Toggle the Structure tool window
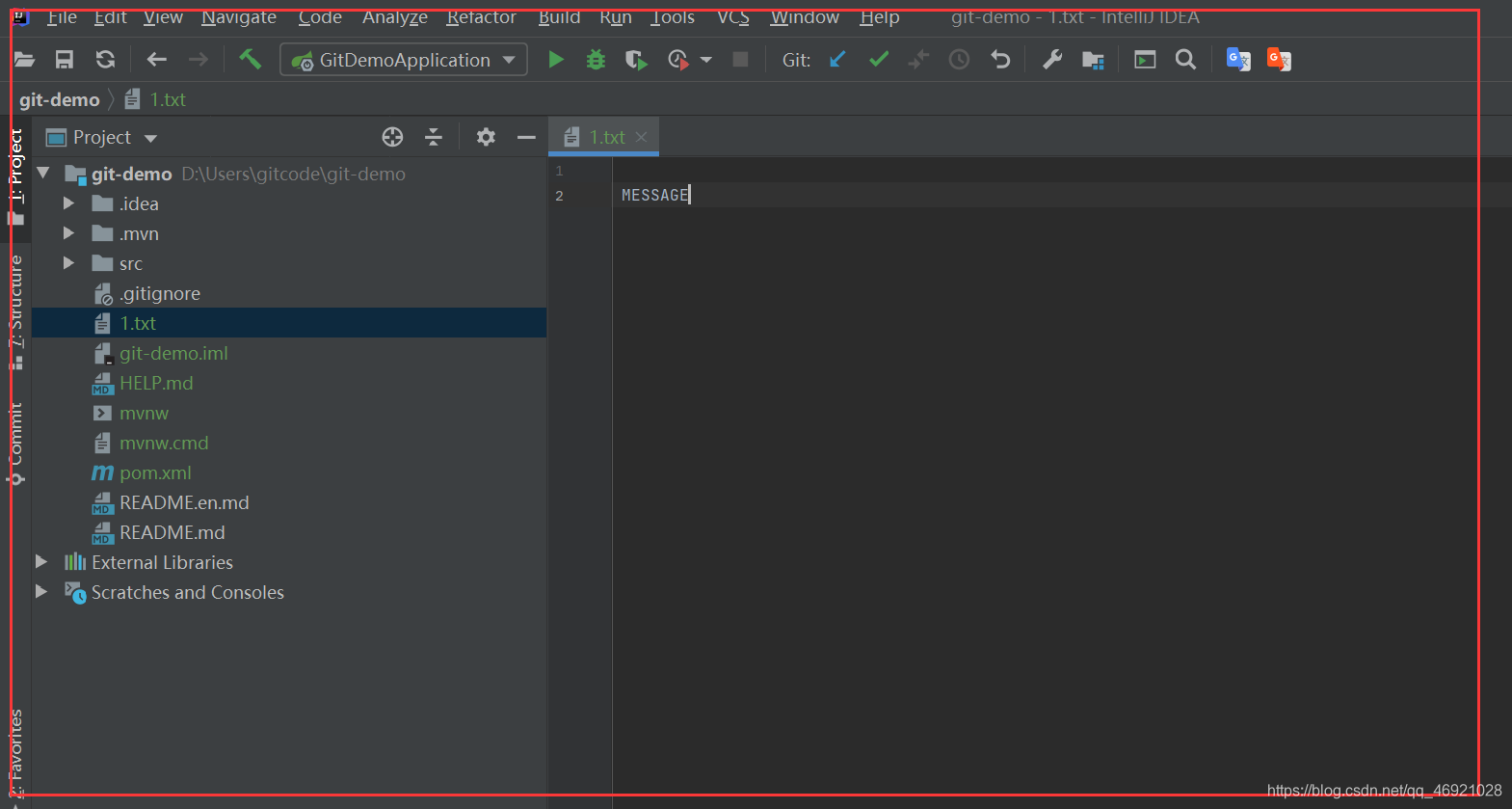Image resolution: width=1512 pixels, height=809 pixels. [x=16, y=311]
